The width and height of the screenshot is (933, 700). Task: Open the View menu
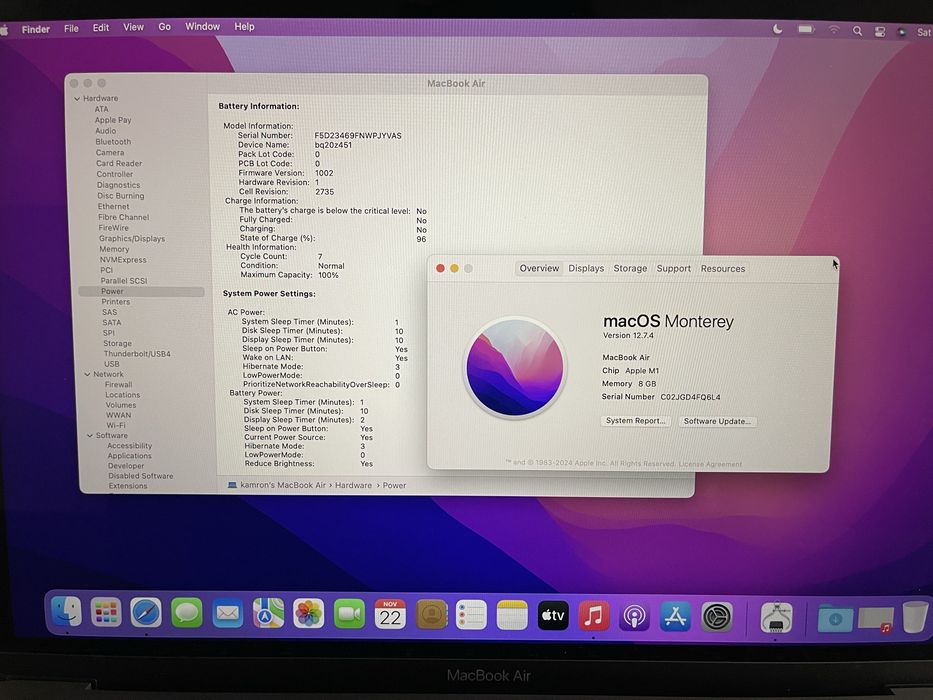coord(133,27)
